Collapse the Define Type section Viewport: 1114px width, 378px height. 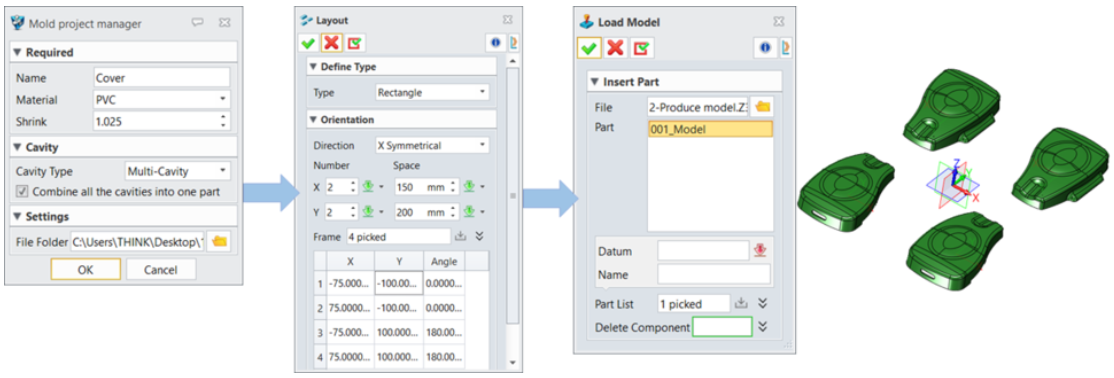point(314,67)
